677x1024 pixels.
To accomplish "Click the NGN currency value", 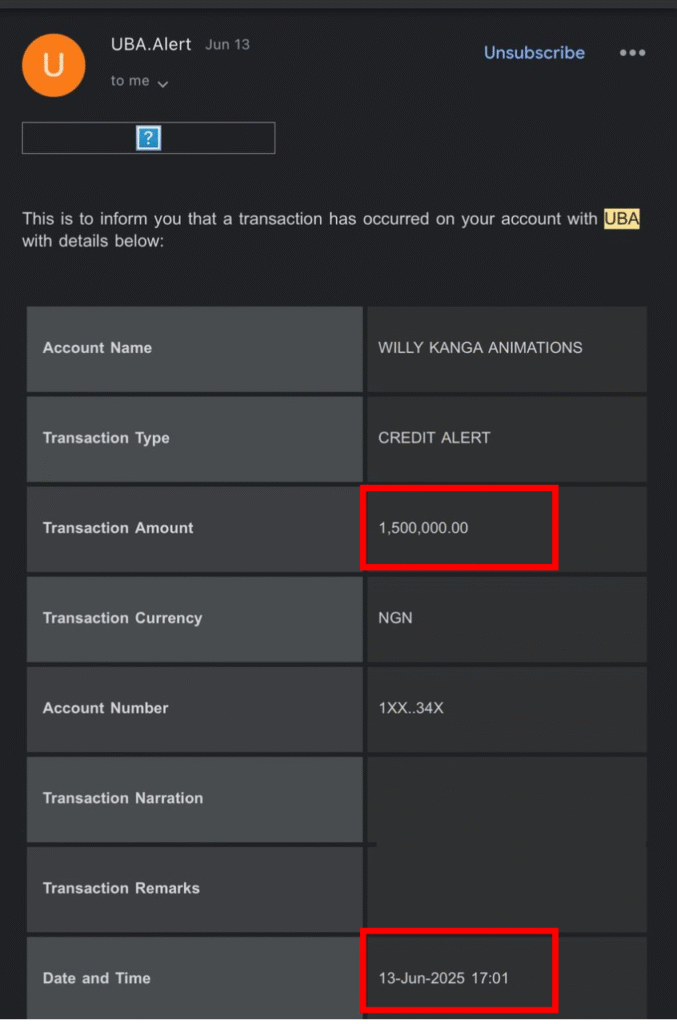I will (x=395, y=618).
